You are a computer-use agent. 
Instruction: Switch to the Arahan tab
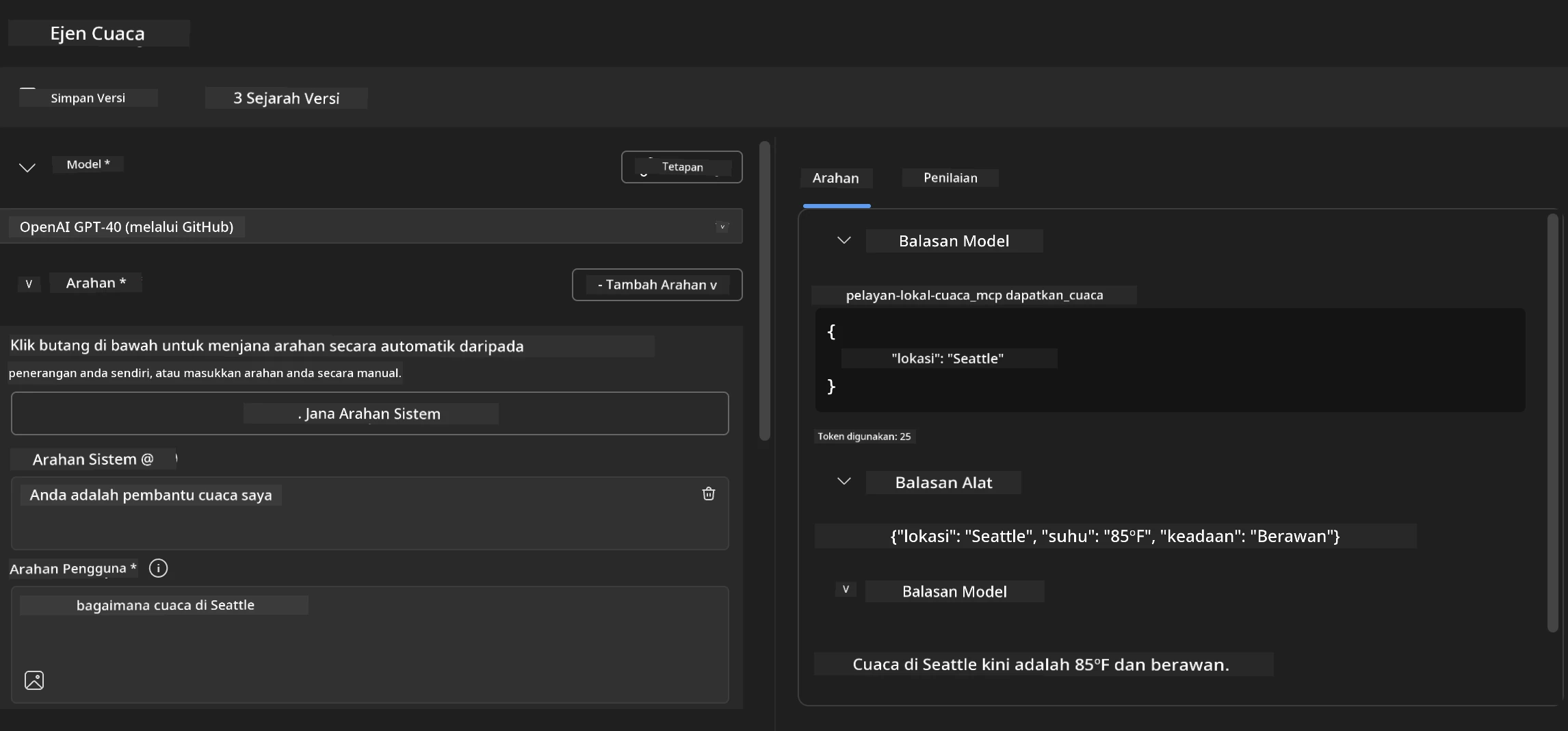(836, 178)
